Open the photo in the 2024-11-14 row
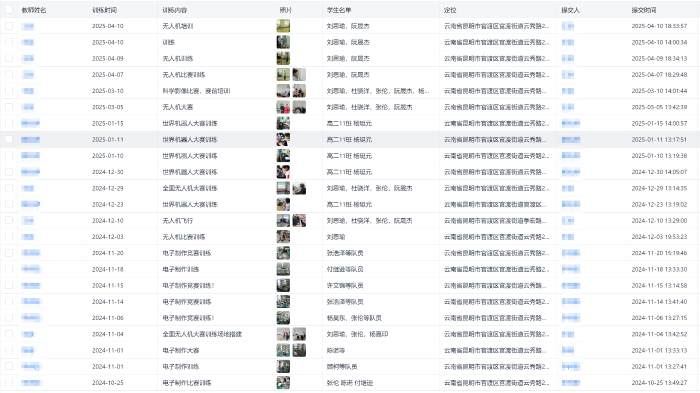 (283, 301)
